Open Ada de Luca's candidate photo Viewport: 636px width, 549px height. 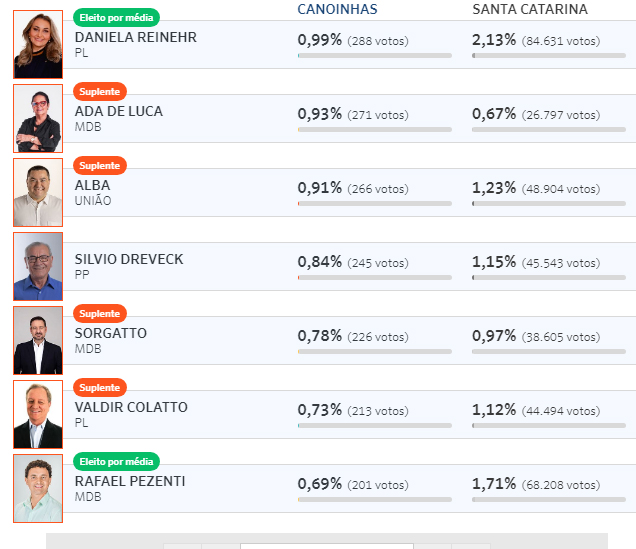38,118
